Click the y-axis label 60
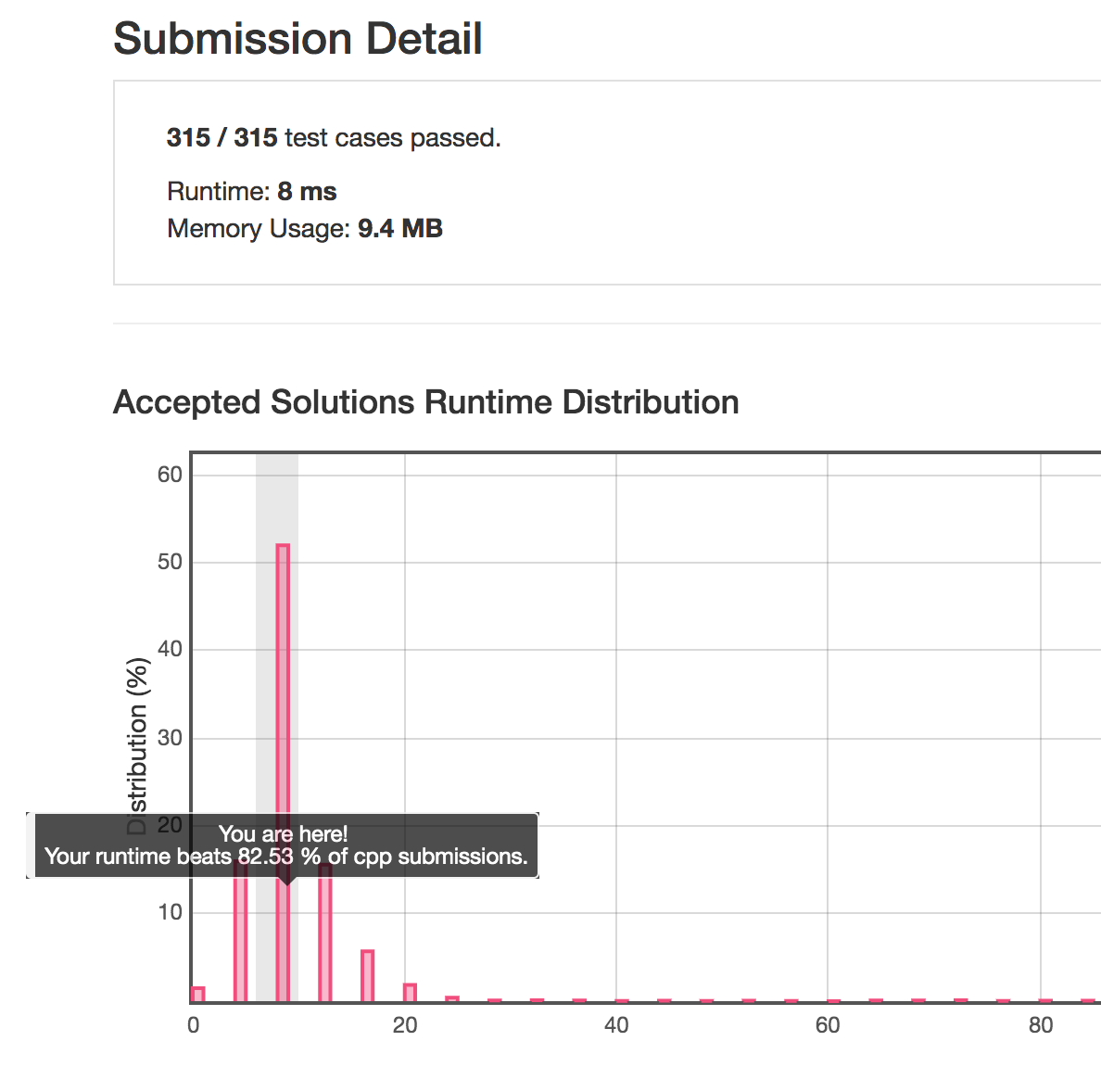This screenshot has width=1101, height=1092. tap(170, 475)
